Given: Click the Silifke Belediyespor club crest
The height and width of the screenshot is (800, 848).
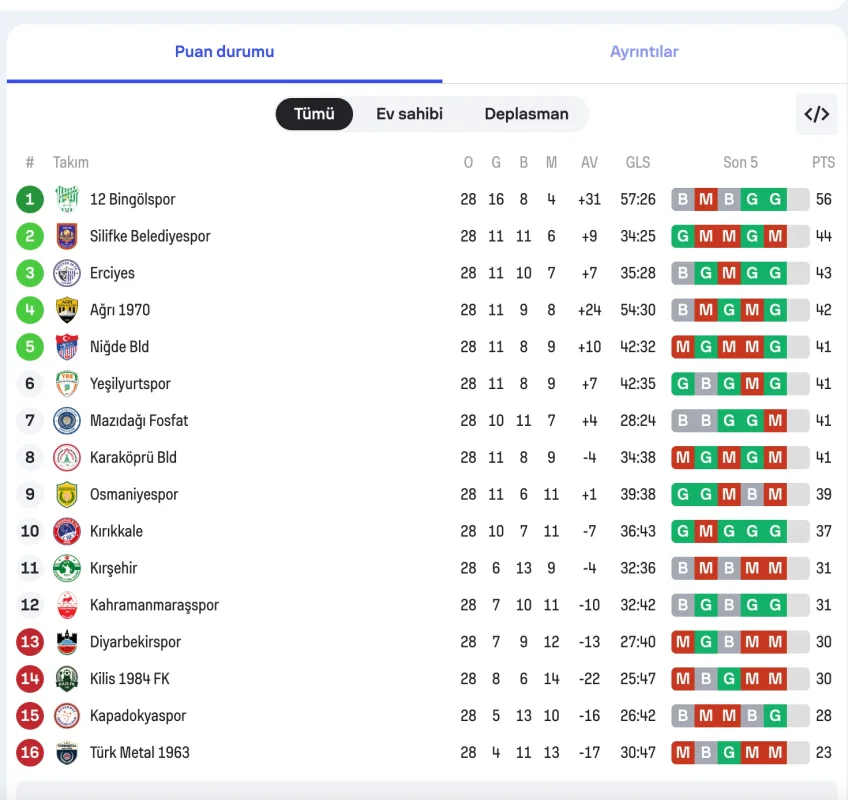Looking at the screenshot, I should tap(67, 236).
